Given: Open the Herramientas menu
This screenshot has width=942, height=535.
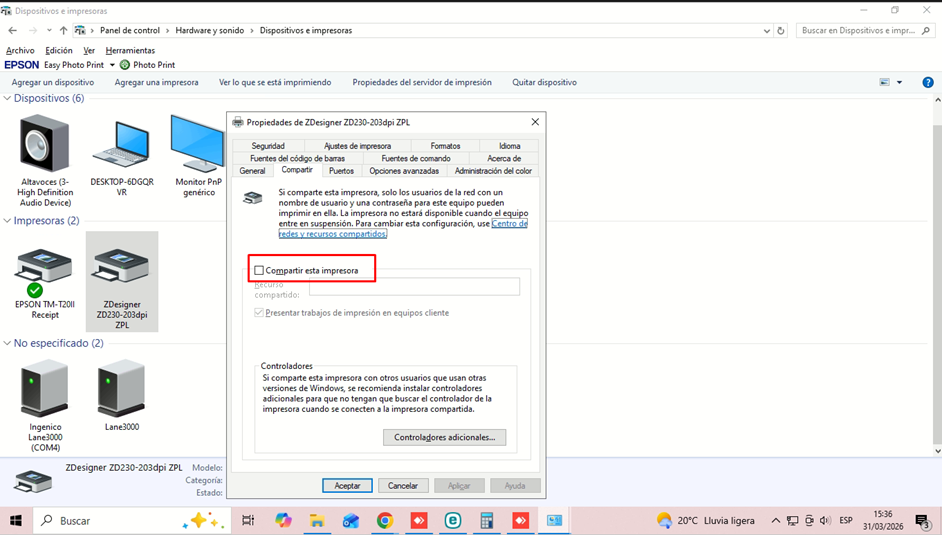Looking at the screenshot, I should 130,50.
